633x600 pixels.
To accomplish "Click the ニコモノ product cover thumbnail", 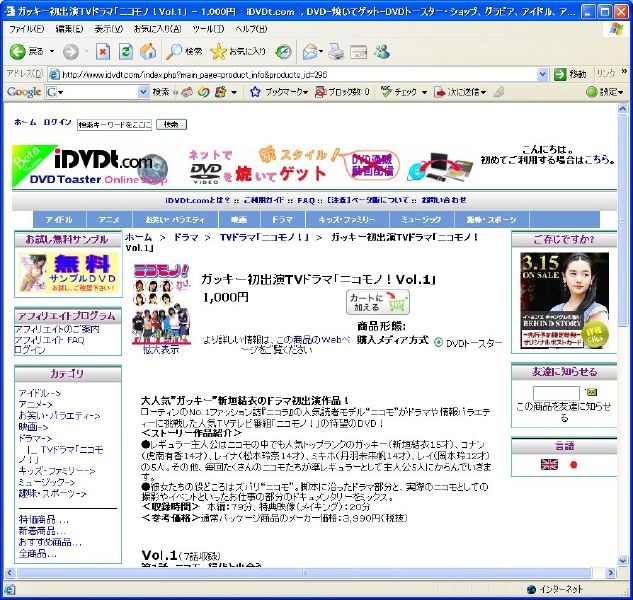I will [x=161, y=304].
